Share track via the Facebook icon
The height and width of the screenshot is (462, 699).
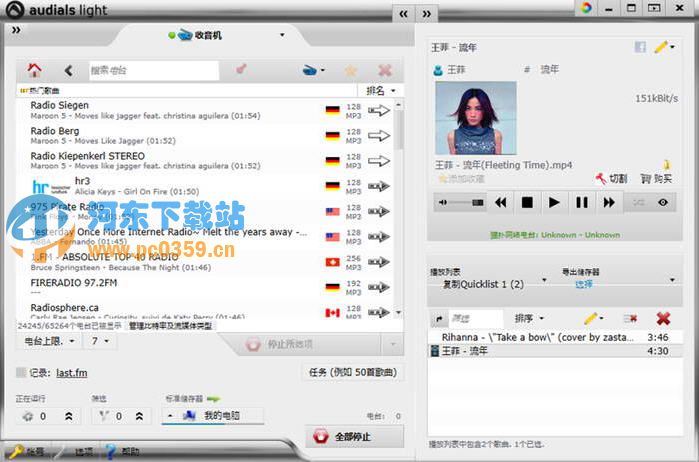(640, 47)
